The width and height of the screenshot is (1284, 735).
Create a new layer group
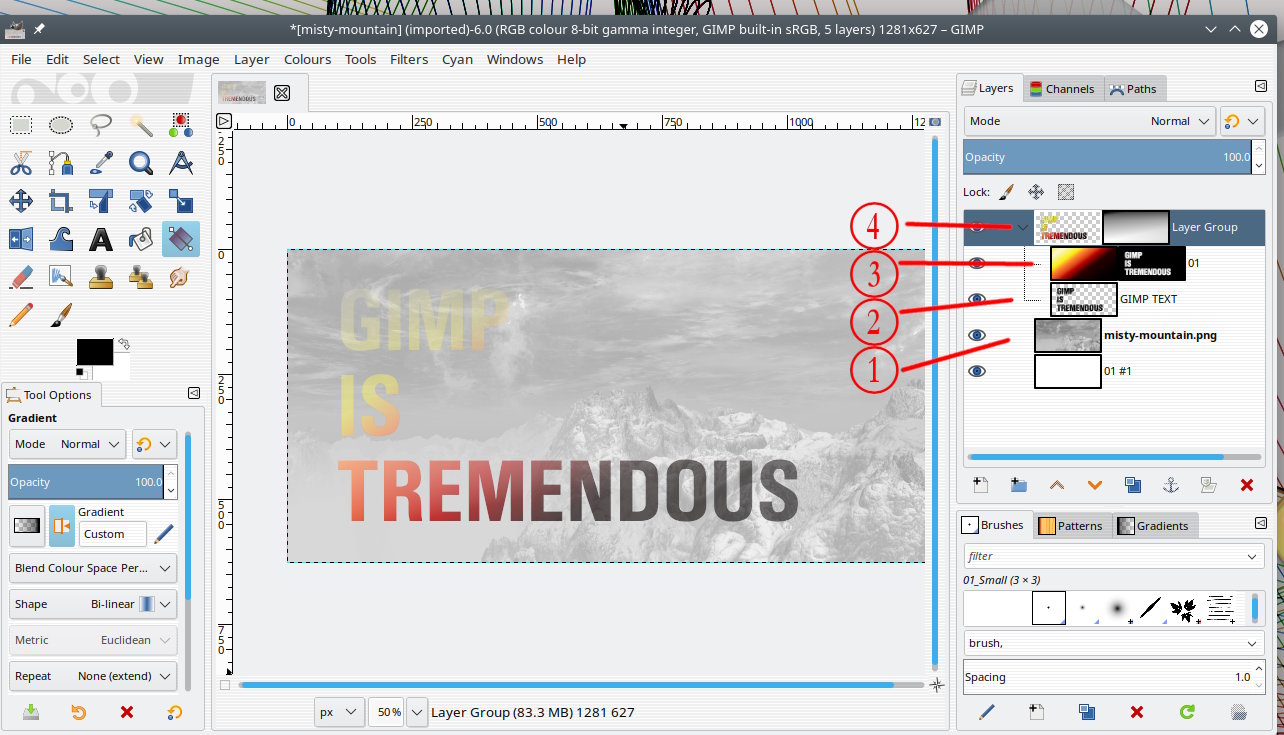tap(1019, 486)
